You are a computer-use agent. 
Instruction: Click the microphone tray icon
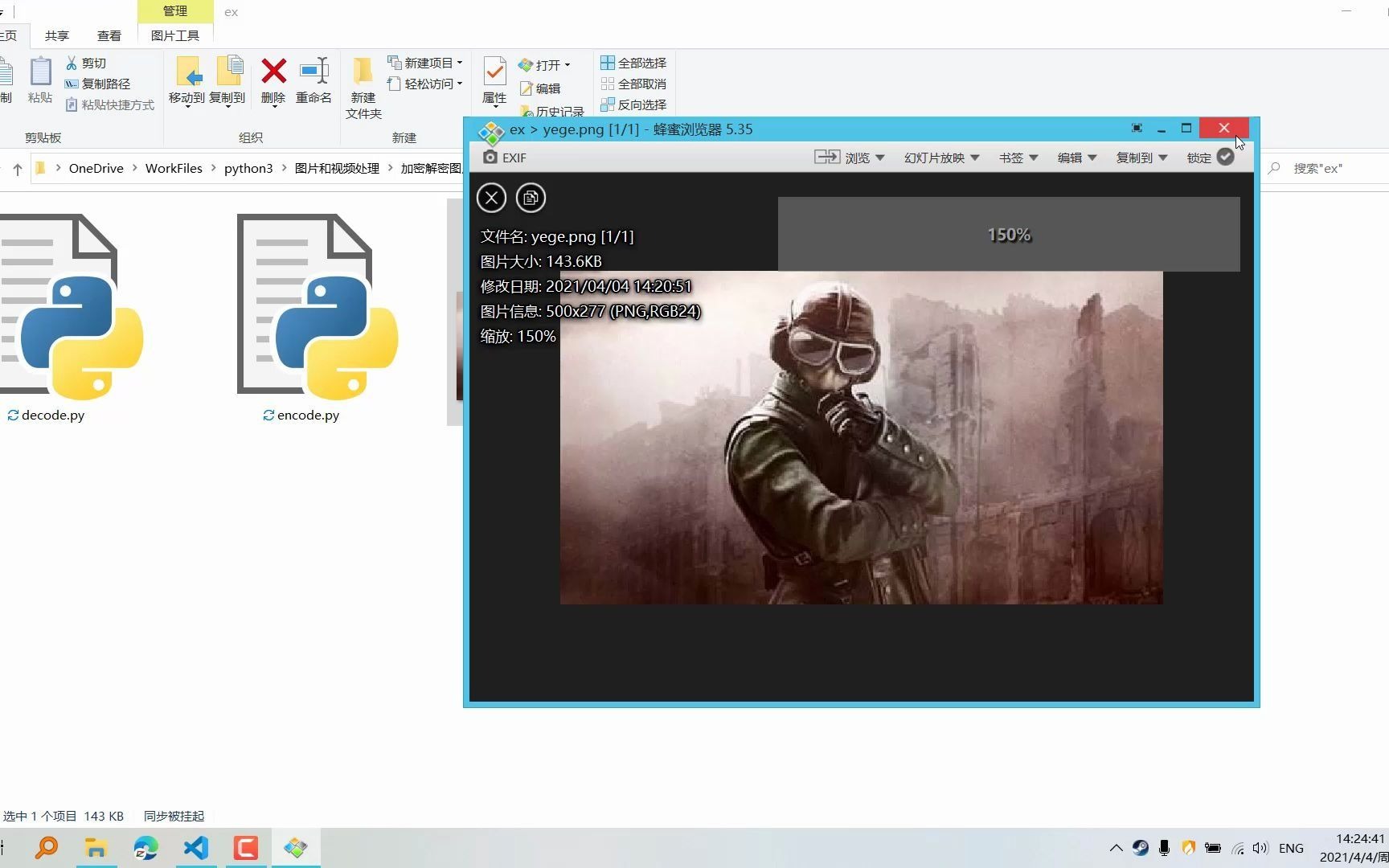1164,848
